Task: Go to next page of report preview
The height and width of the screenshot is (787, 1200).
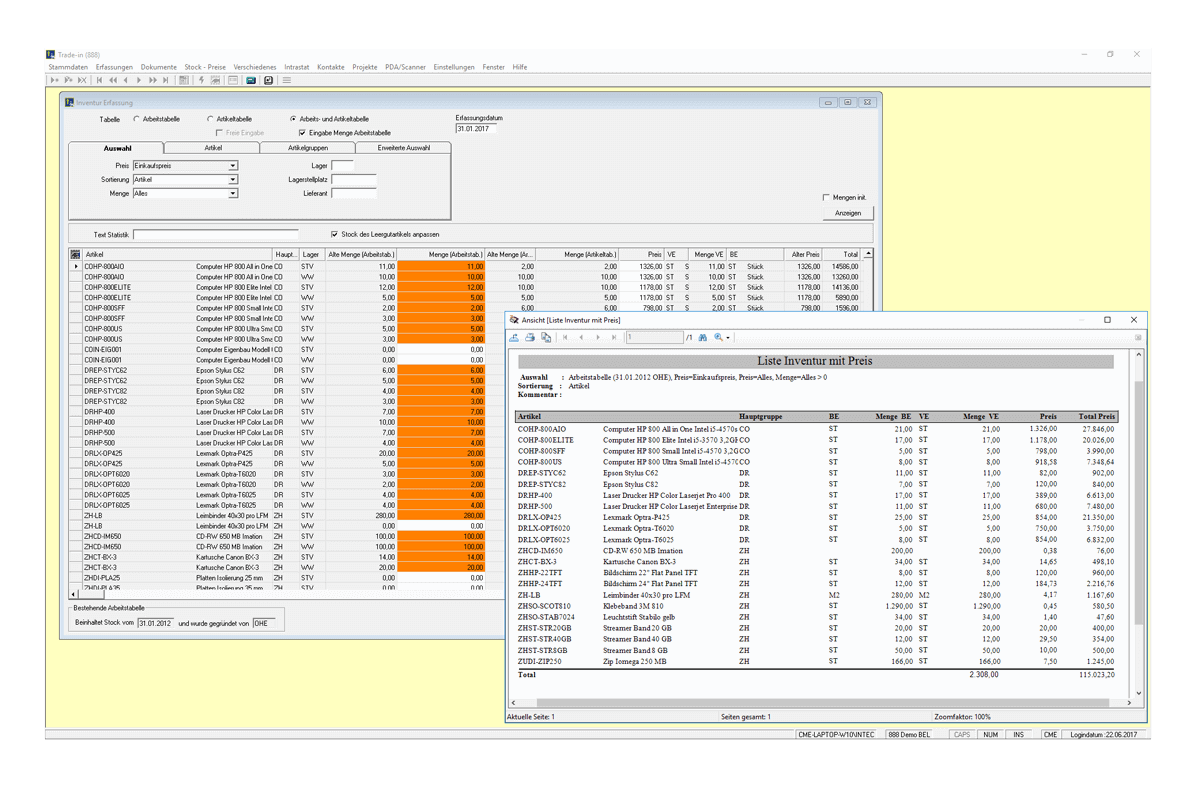Action: tap(598, 338)
